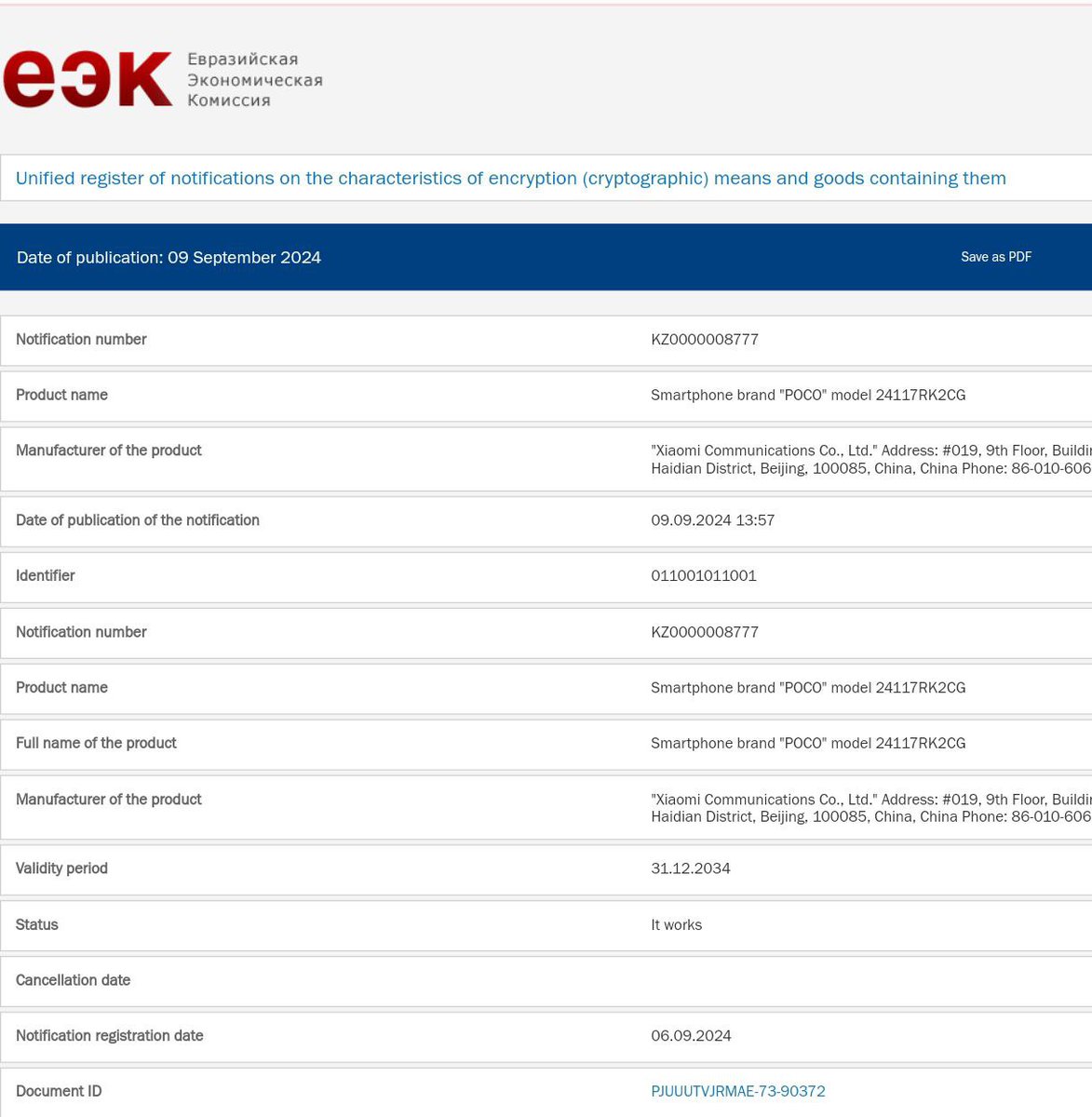Click the 'Identifier' label
The height and width of the screenshot is (1117, 1092).
click(46, 575)
